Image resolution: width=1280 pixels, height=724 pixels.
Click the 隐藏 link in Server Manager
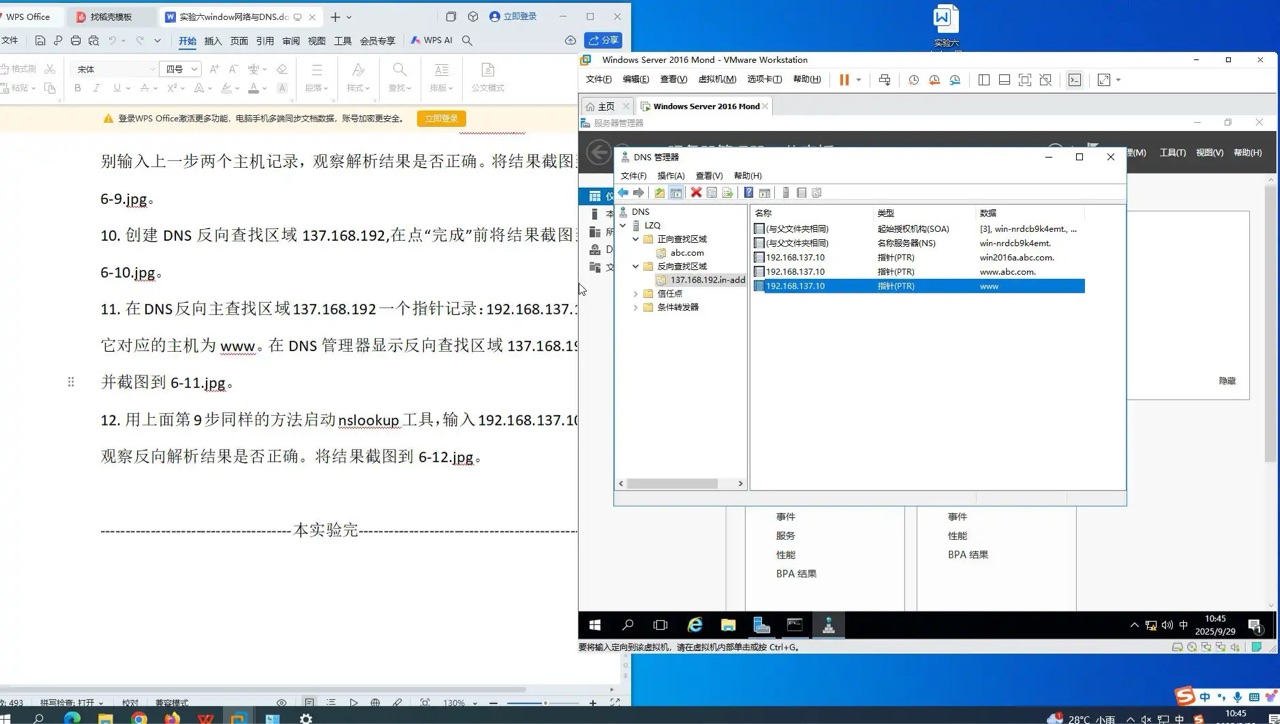[1227, 381]
